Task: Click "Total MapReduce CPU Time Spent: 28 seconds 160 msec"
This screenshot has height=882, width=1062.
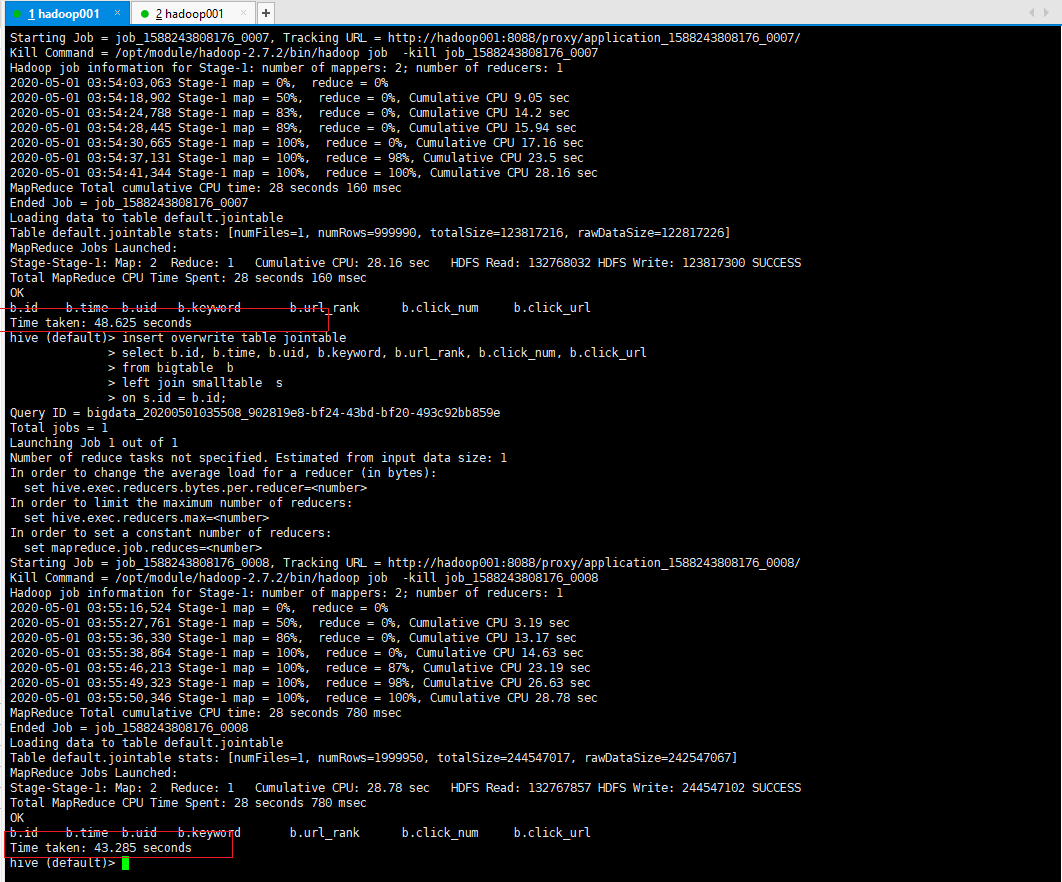Action: coord(188,278)
